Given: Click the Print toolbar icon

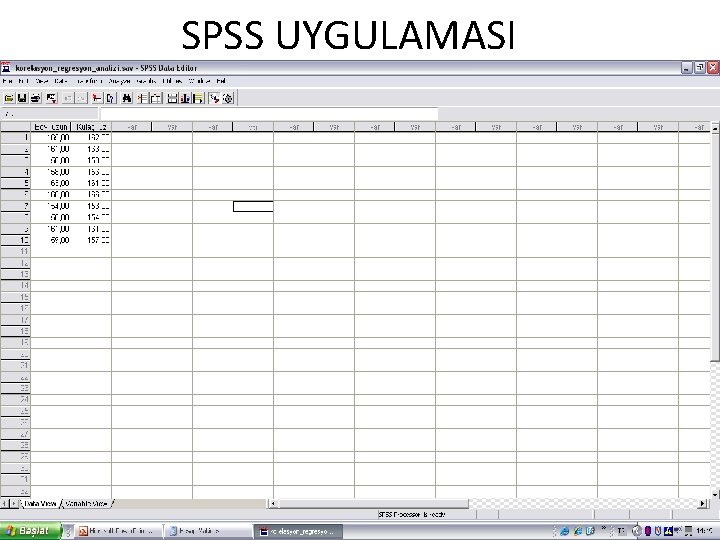Looking at the screenshot, I should 35,98.
